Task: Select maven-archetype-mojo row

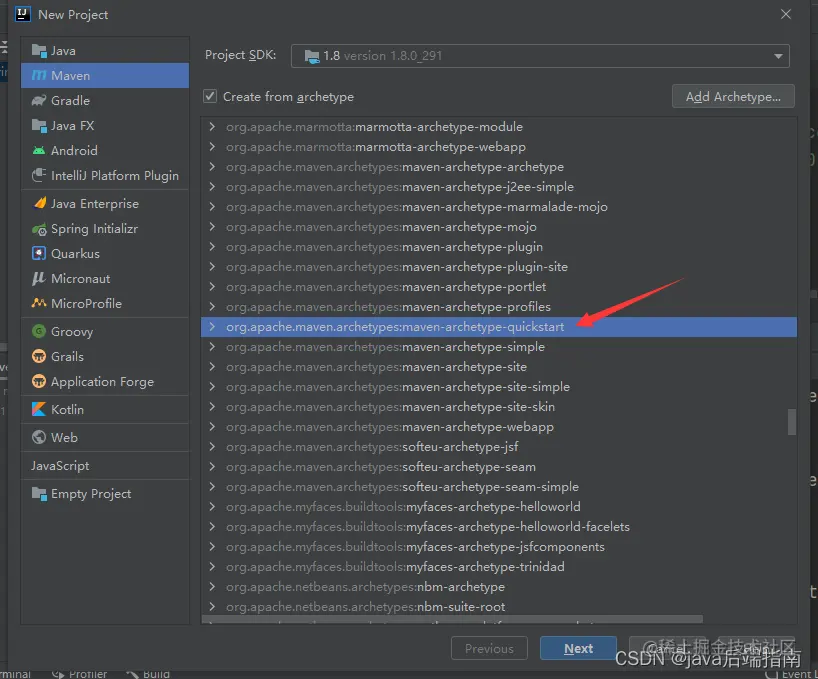Action: (x=499, y=226)
